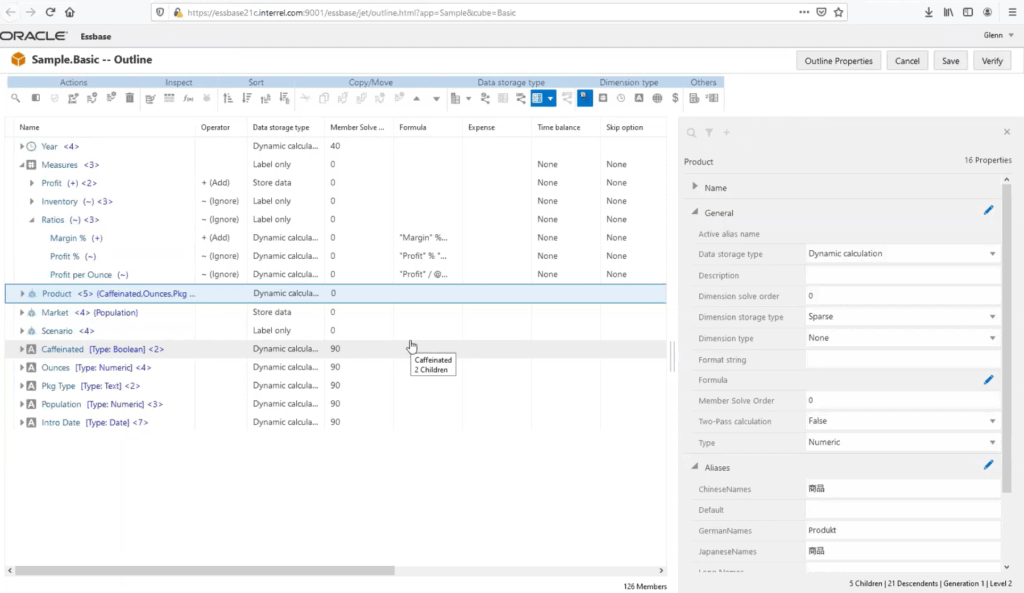Click the table columns icon in Inspect group
Image resolution: width=1024 pixels, height=593 pixels.
pyautogui.click(x=169, y=98)
